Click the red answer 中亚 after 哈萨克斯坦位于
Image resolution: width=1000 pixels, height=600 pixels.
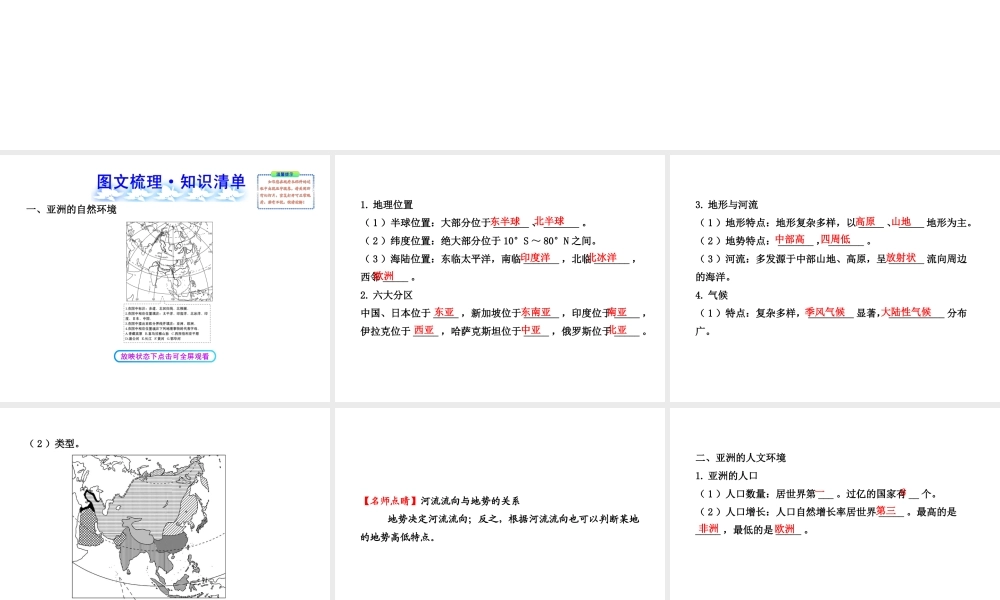click(531, 330)
